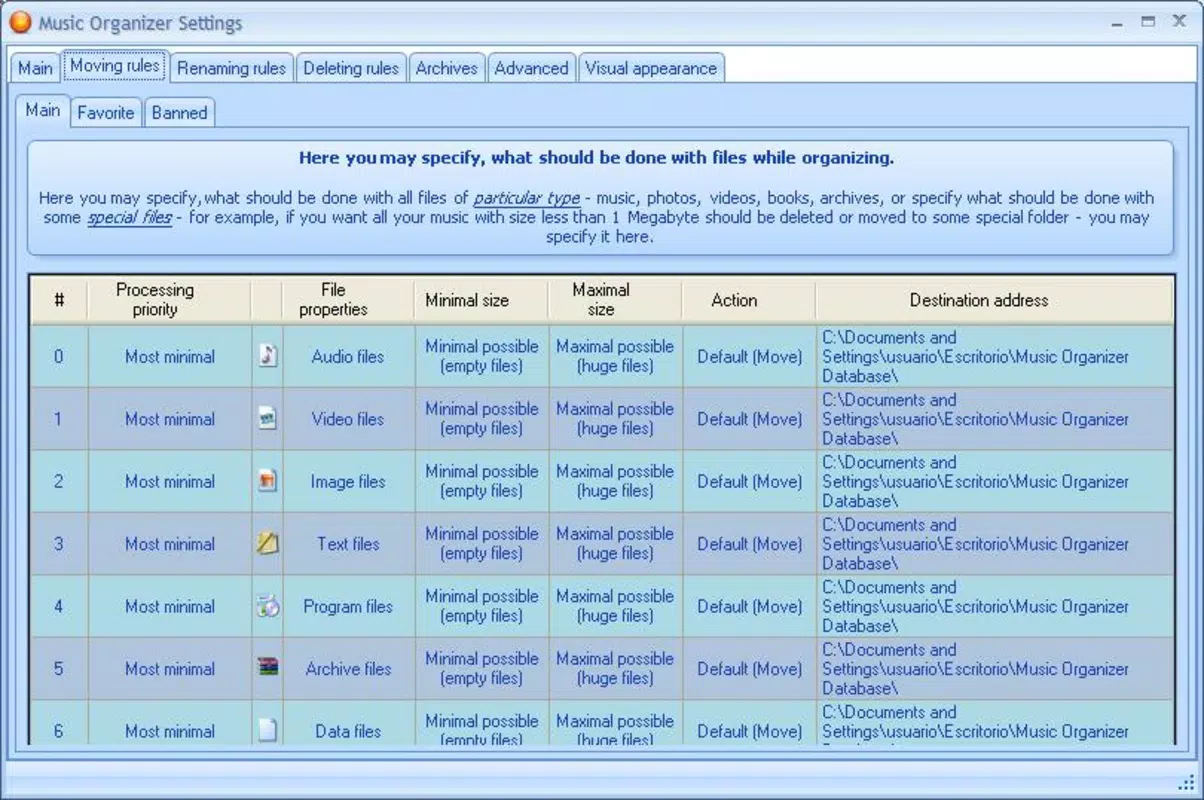The width and height of the screenshot is (1204, 800).
Task: Maximize the Music Organizer Settings window
Action: [x=1149, y=21]
